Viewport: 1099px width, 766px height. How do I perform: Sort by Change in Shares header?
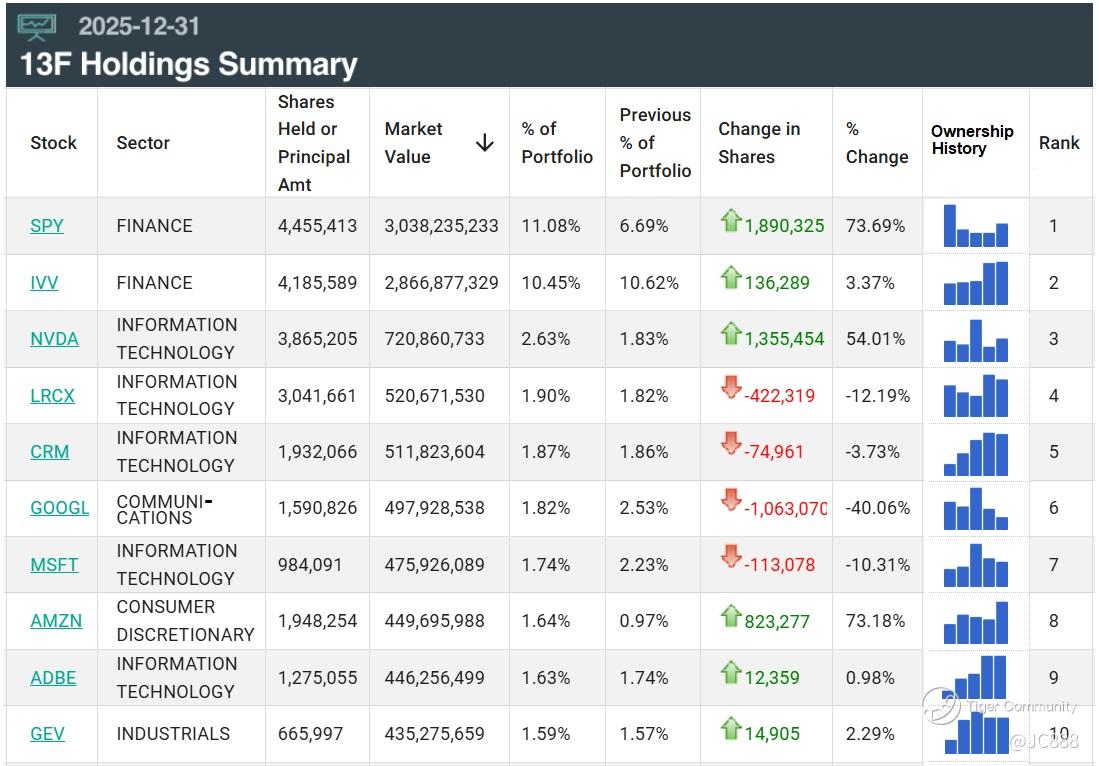[x=759, y=143]
